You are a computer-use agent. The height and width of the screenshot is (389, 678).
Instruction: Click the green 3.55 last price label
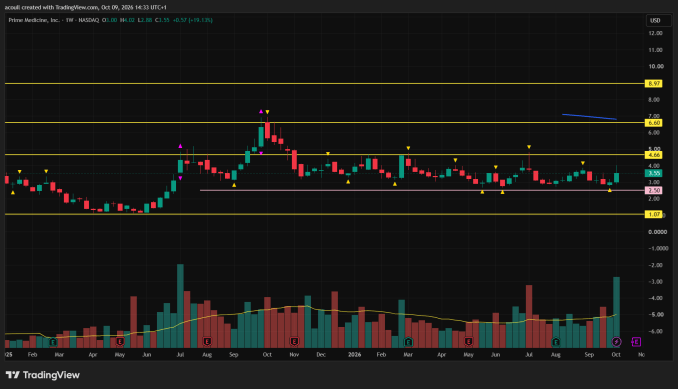click(x=653, y=173)
